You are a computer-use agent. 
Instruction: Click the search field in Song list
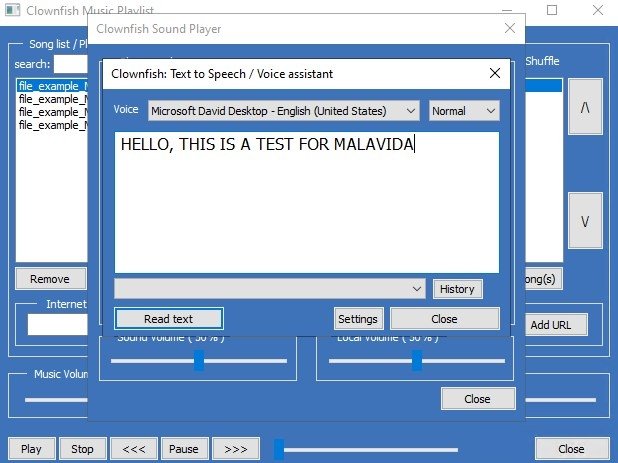[71, 64]
